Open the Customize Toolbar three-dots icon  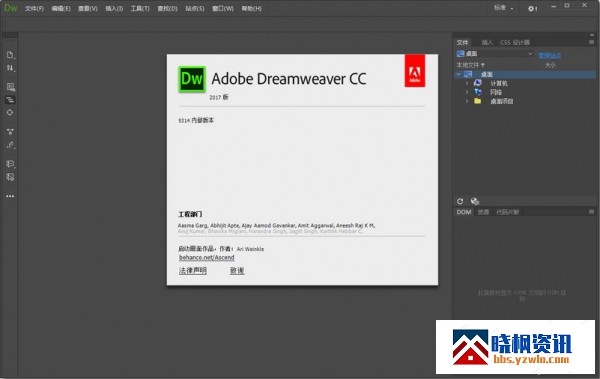coord(10,196)
